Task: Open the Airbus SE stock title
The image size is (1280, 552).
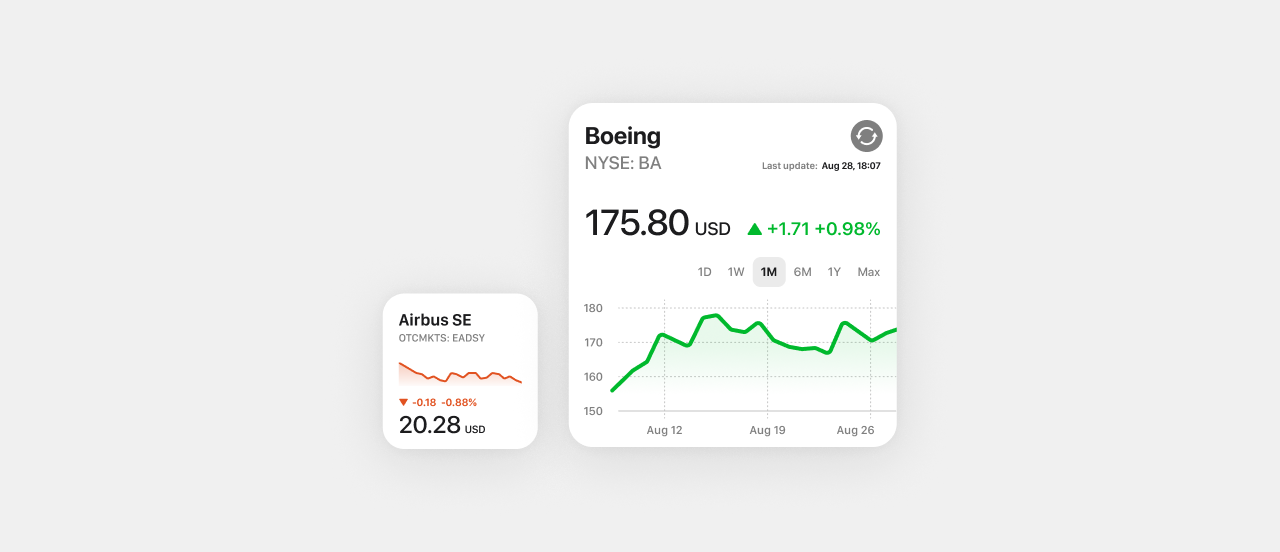Action: point(435,320)
